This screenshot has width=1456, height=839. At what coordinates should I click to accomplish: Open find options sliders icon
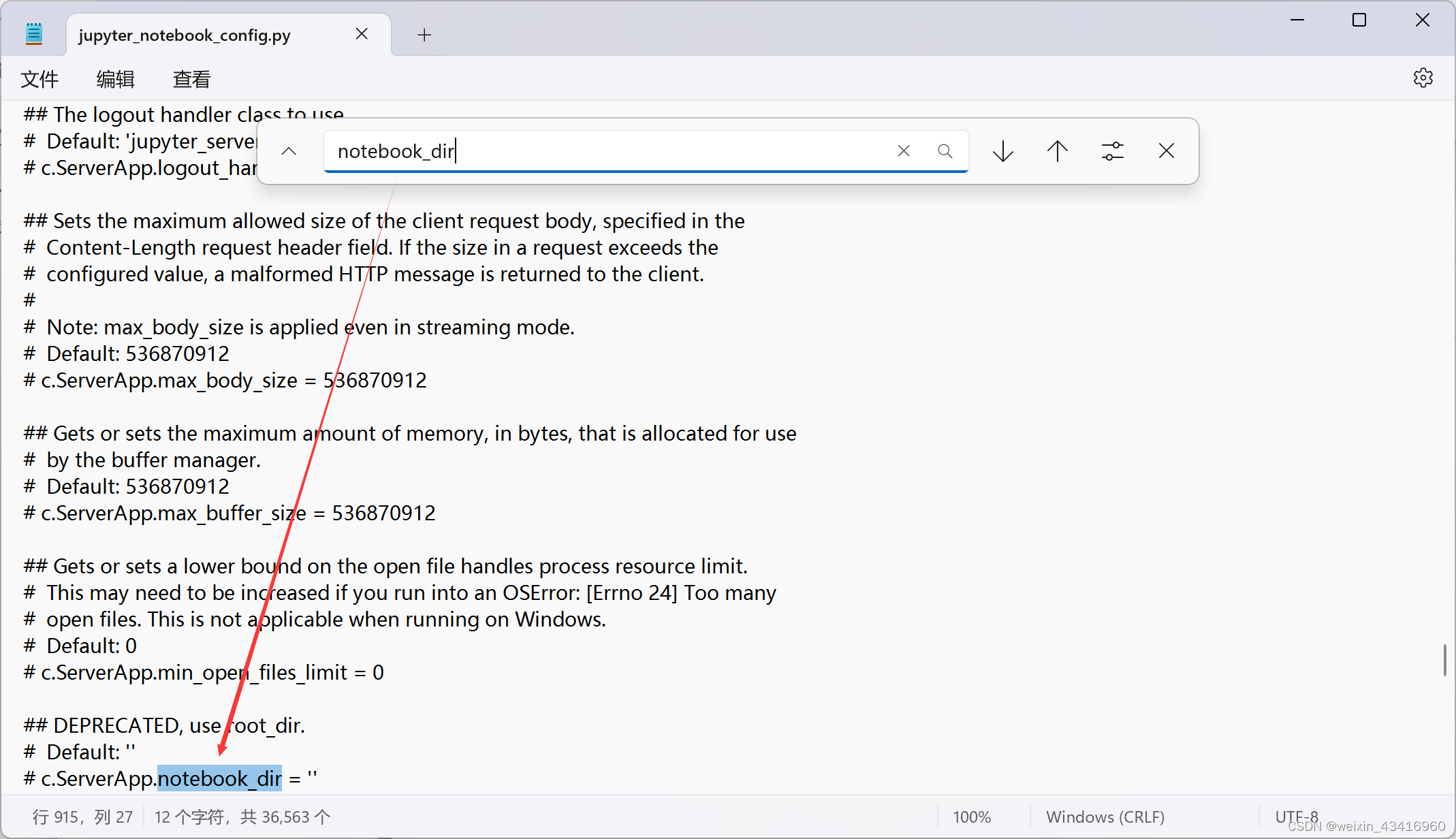coord(1112,151)
